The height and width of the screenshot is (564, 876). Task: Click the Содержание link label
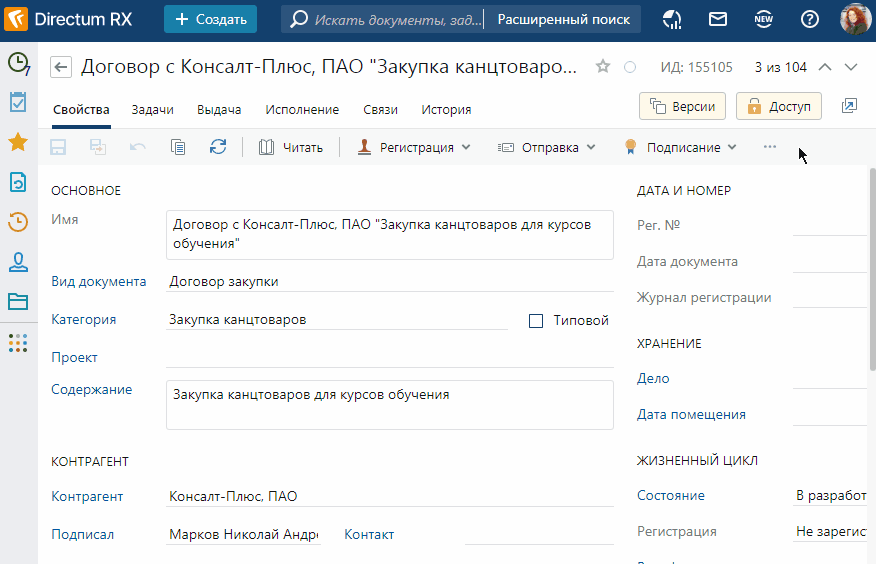tap(92, 389)
